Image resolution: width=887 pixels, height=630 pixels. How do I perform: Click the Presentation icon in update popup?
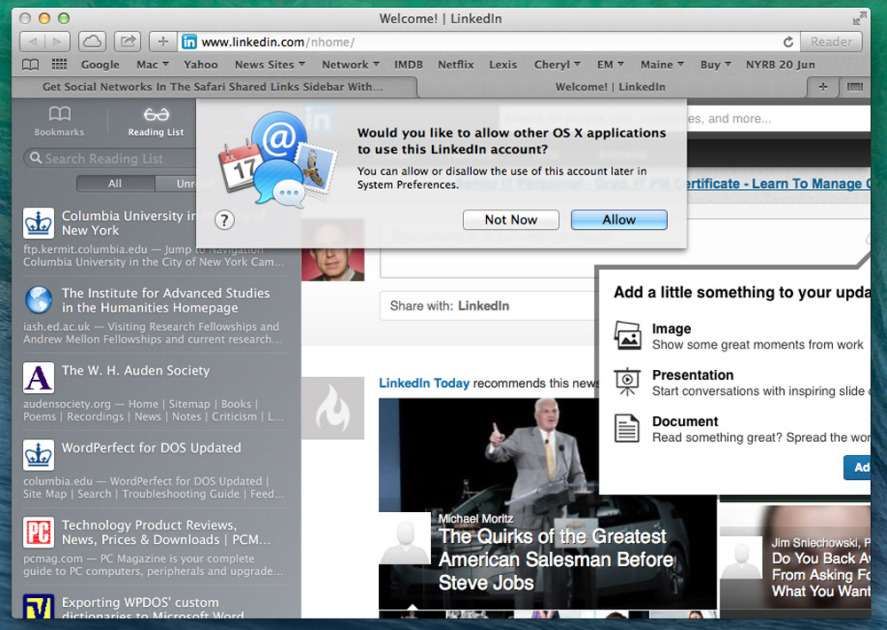(x=627, y=382)
